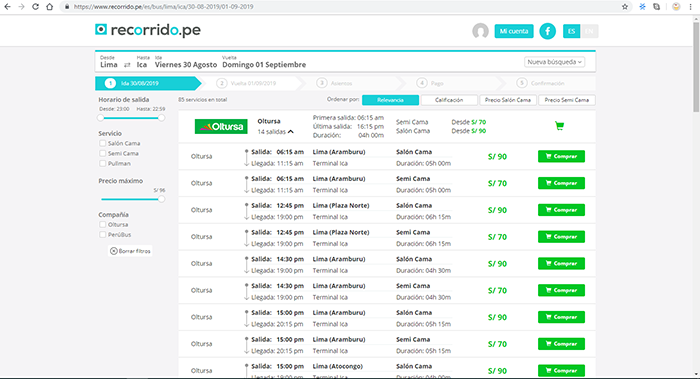
Task: Open the browser three-dot menu
Action: click(x=691, y=7)
